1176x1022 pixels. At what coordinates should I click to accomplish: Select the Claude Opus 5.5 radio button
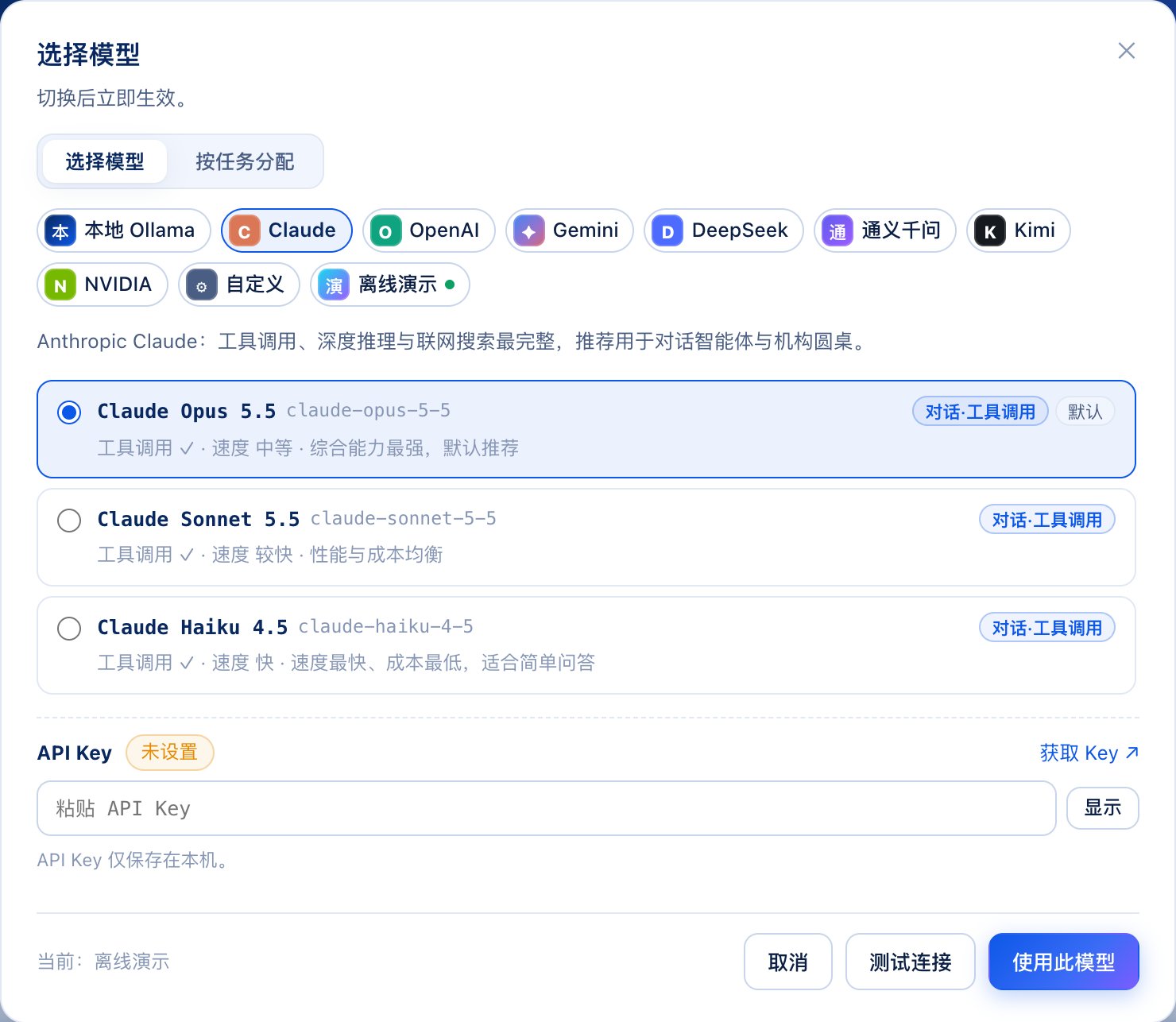(x=69, y=412)
